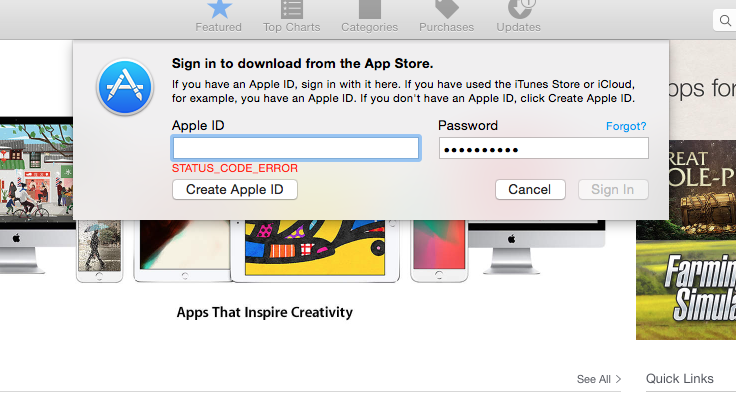Click the Quick Links heading
Viewport: 736px width, 400px height.
680,378
